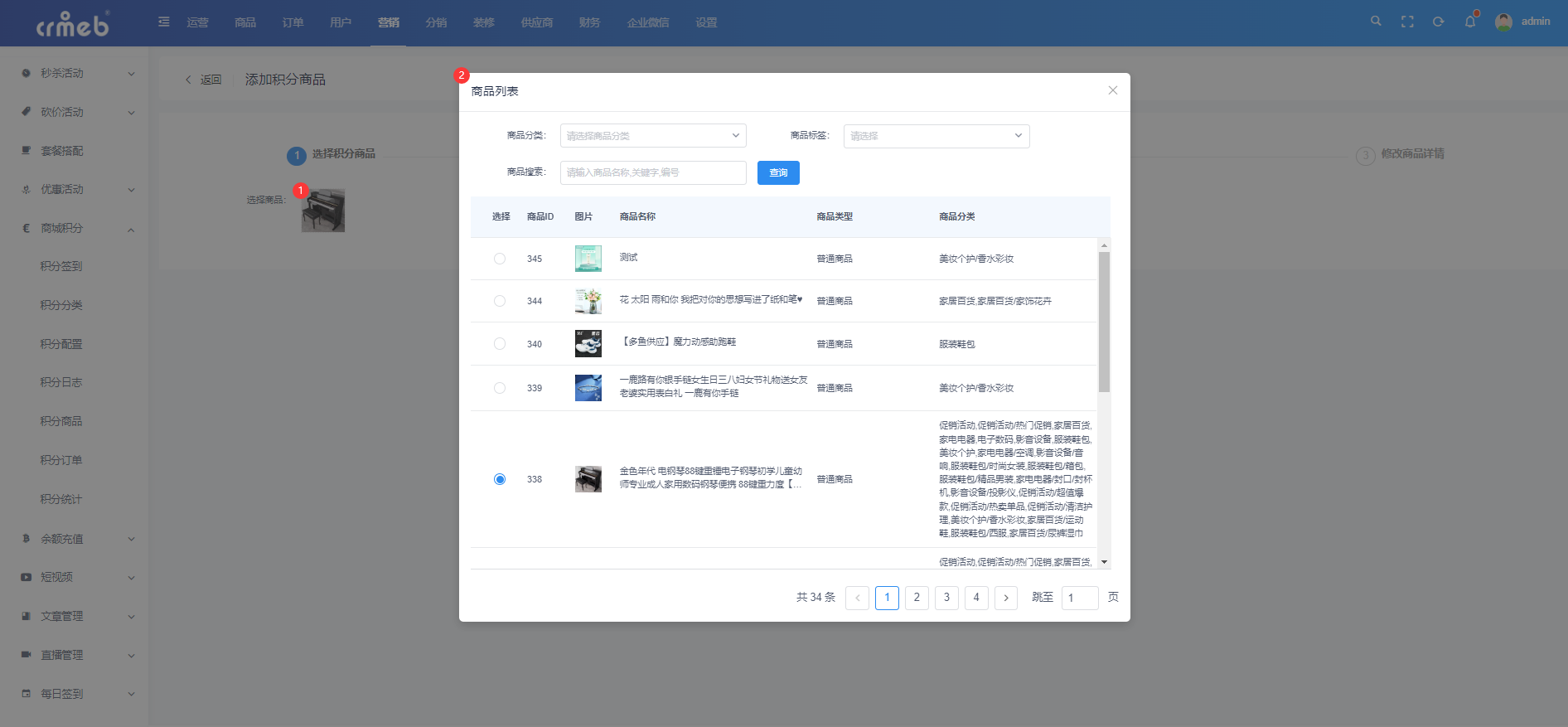This screenshot has height=727, width=1568.
Task: Select radio button for product 344
Action: coord(500,301)
